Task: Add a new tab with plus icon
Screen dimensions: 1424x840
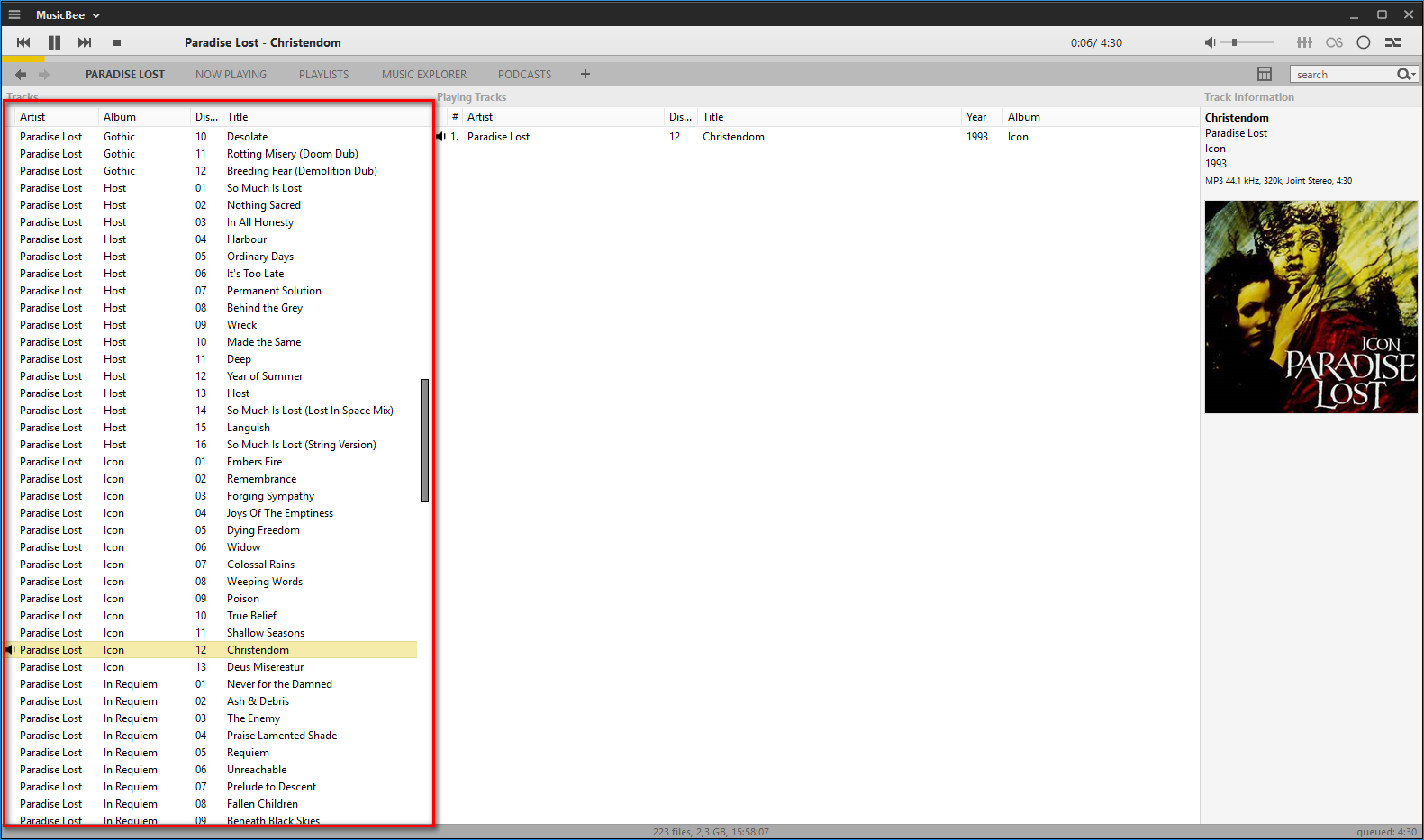Action: click(585, 74)
